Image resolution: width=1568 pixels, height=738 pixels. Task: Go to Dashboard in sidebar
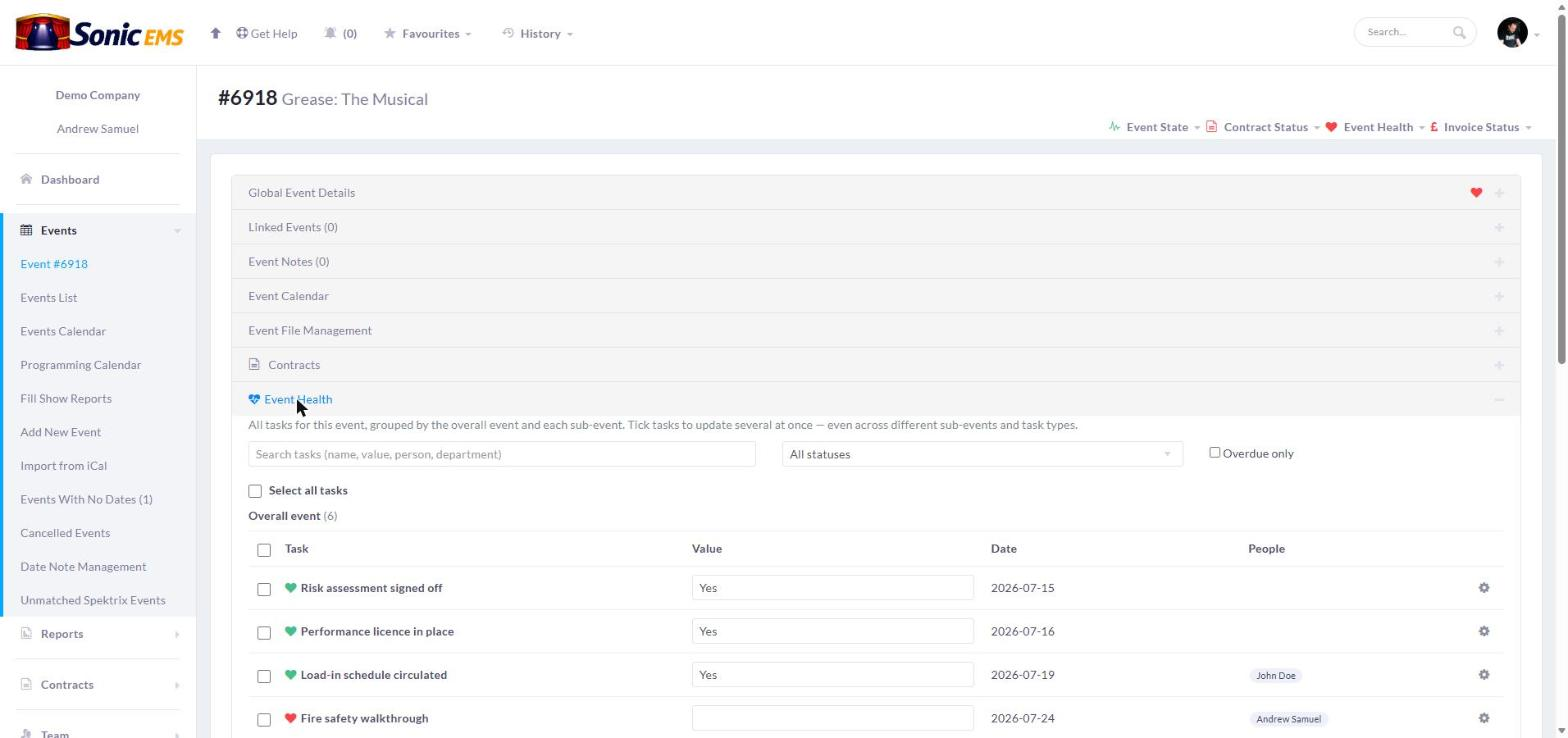[70, 180]
